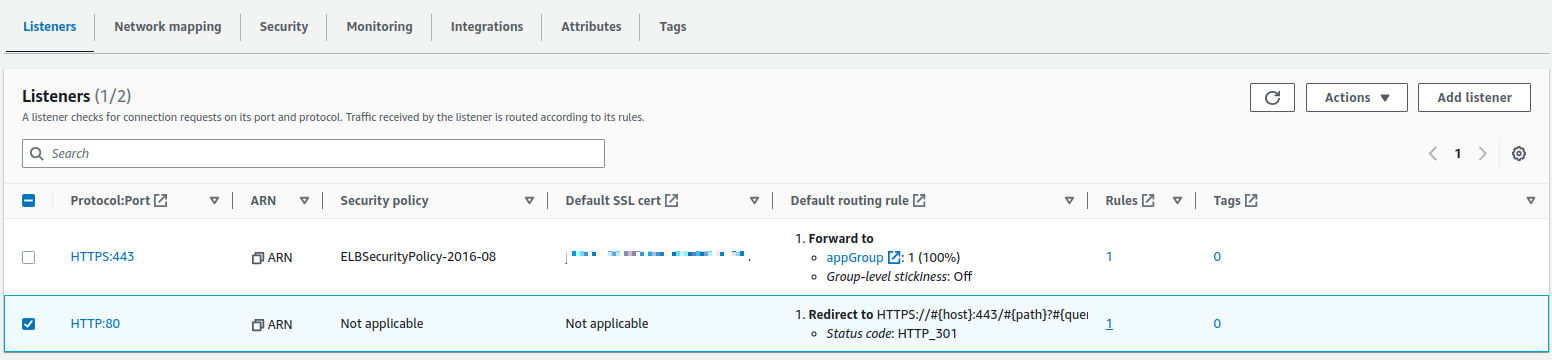Screen dimensions: 1552x360
Task: Switch to Network mapping tab
Action: coord(168,27)
